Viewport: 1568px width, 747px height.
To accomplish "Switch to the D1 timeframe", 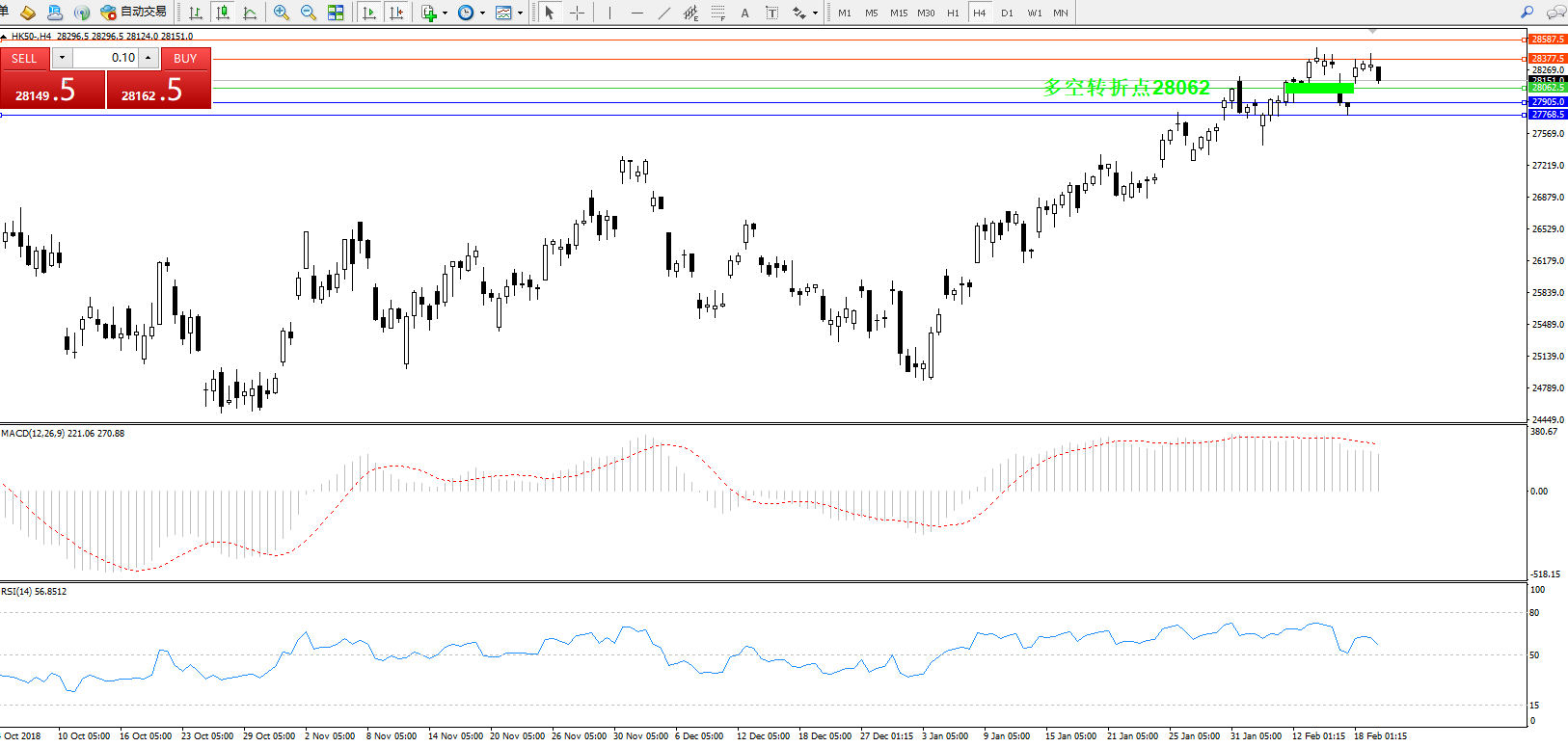I will pyautogui.click(x=1007, y=13).
